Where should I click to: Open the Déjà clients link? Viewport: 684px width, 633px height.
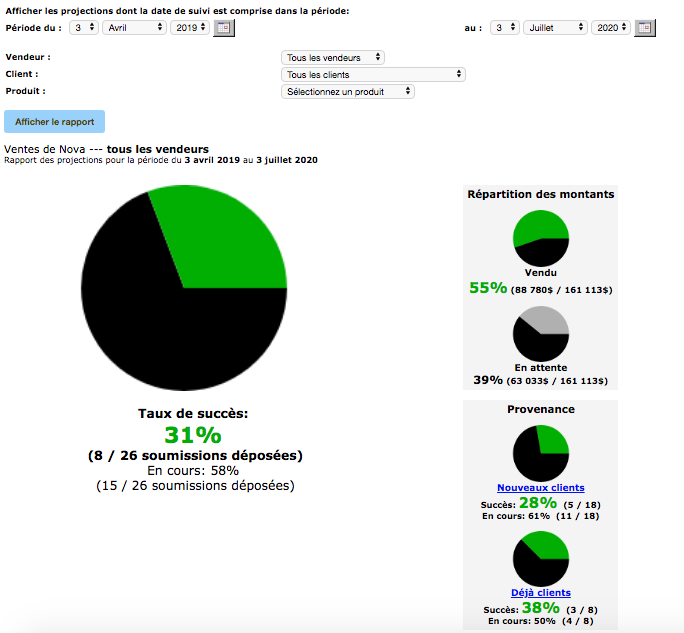[540, 593]
